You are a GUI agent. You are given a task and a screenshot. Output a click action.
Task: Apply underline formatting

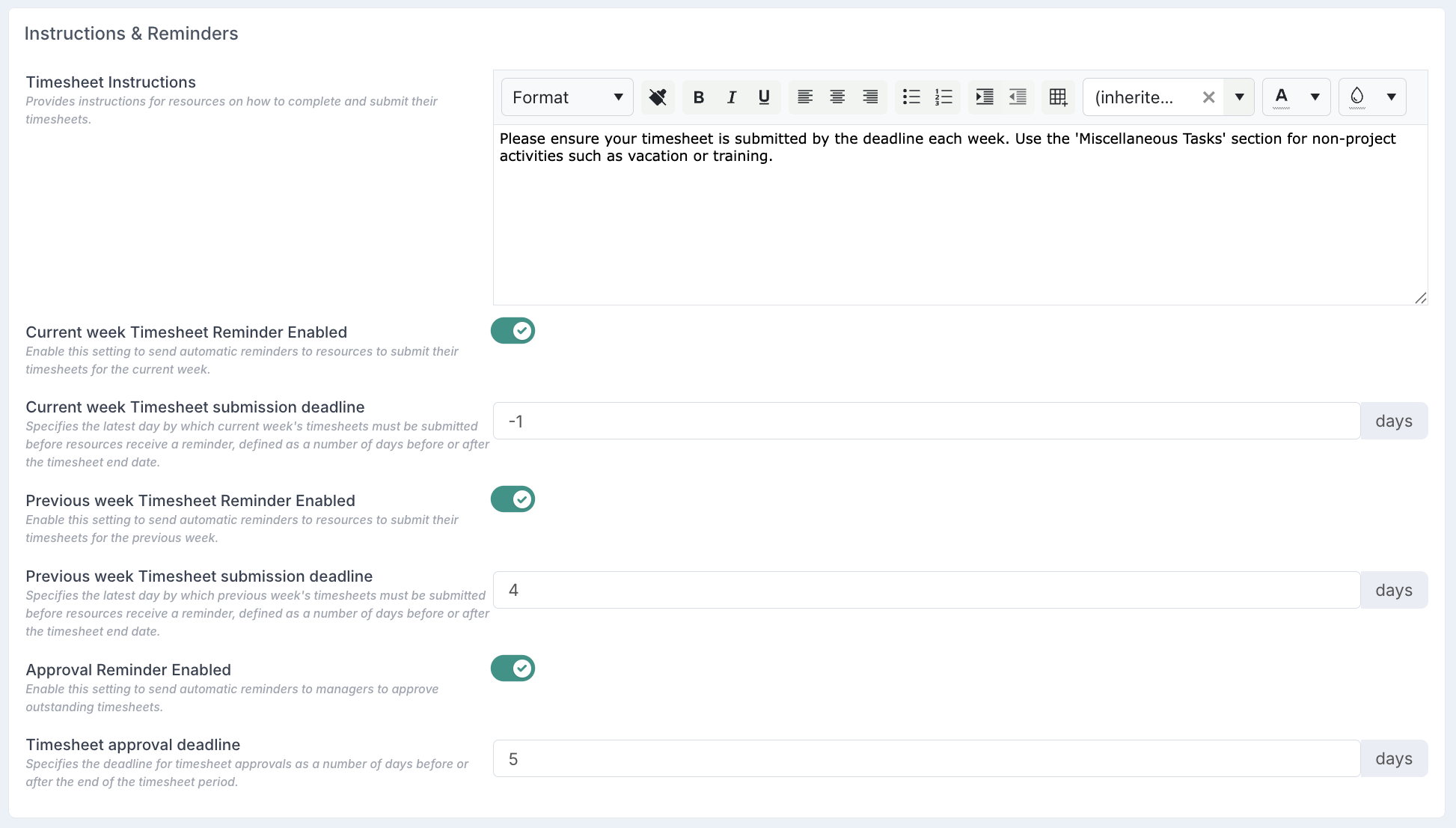[x=764, y=97]
